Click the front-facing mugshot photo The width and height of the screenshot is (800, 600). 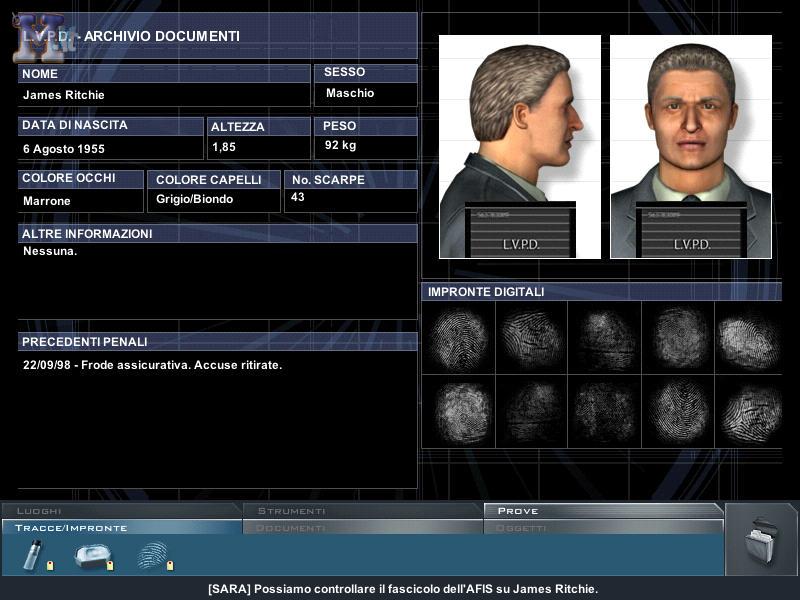coord(691,147)
